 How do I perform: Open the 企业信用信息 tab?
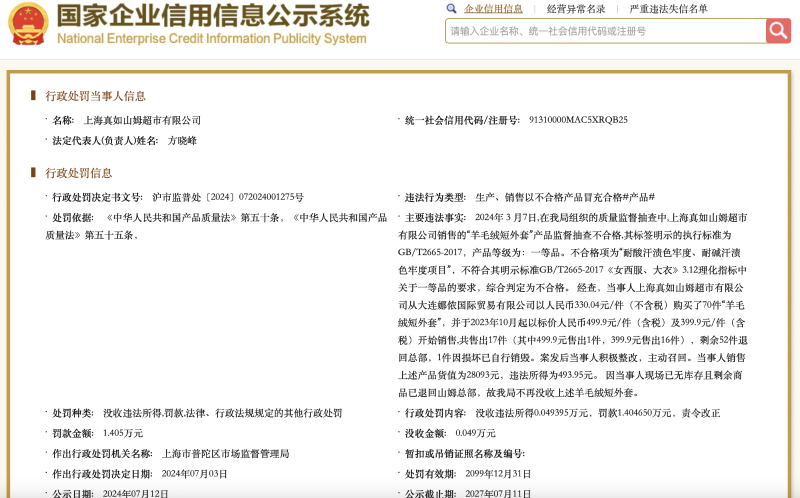[493, 9]
